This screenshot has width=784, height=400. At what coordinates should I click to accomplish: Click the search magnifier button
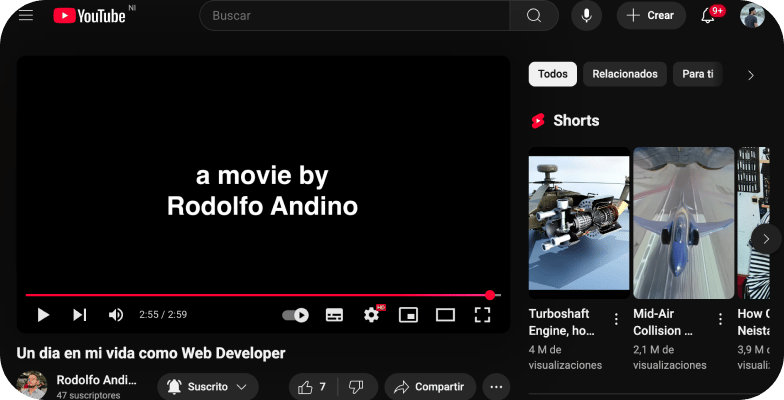coord(534,15)
